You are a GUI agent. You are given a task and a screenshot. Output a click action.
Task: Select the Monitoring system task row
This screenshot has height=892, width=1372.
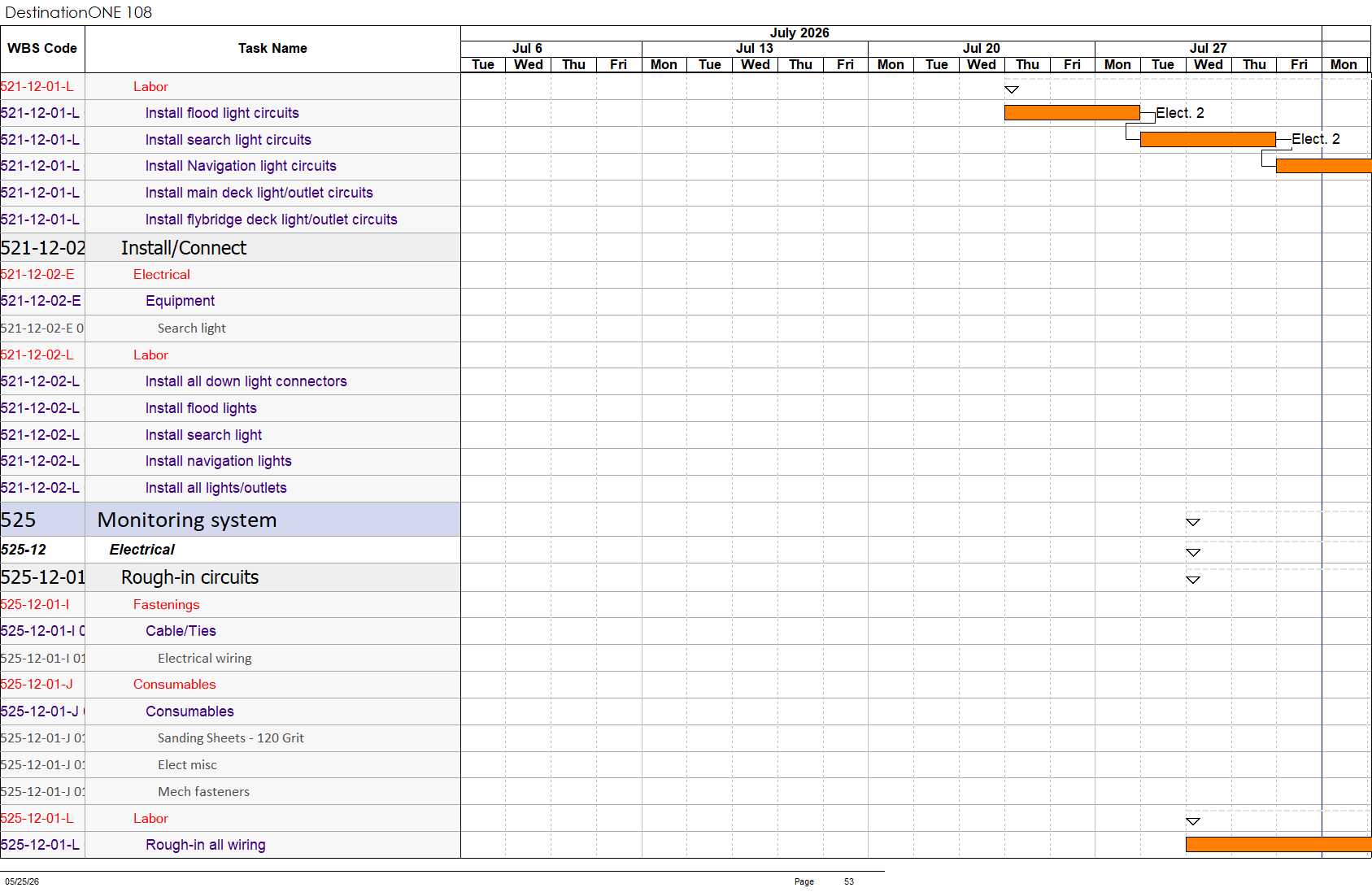(230, 520)
